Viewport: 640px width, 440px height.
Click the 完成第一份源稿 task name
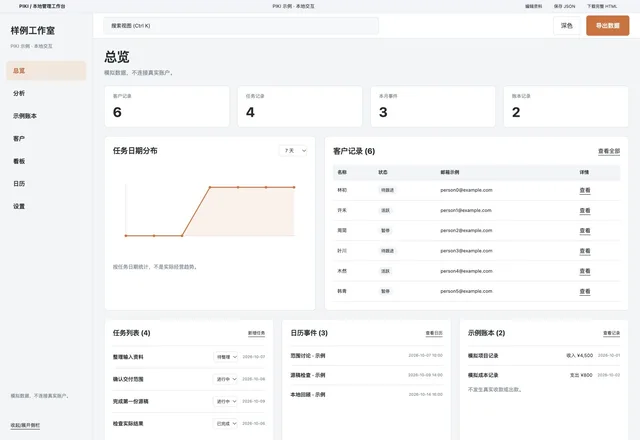(x=131, y=402)
